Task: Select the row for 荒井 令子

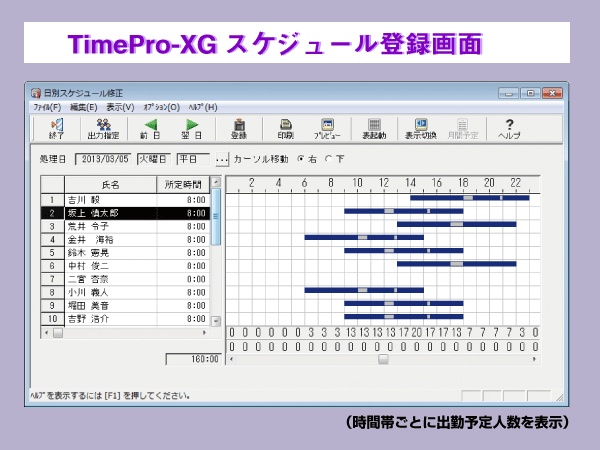Action: 126,227
